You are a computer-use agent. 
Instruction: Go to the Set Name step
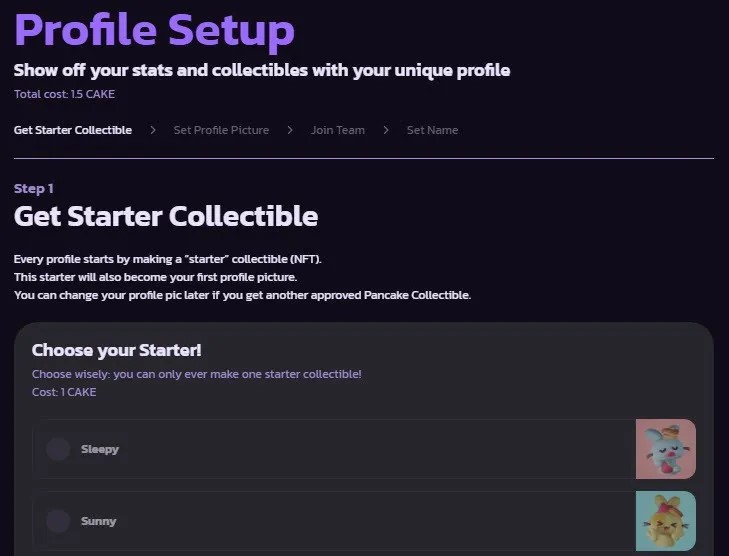tap(432, 130)
